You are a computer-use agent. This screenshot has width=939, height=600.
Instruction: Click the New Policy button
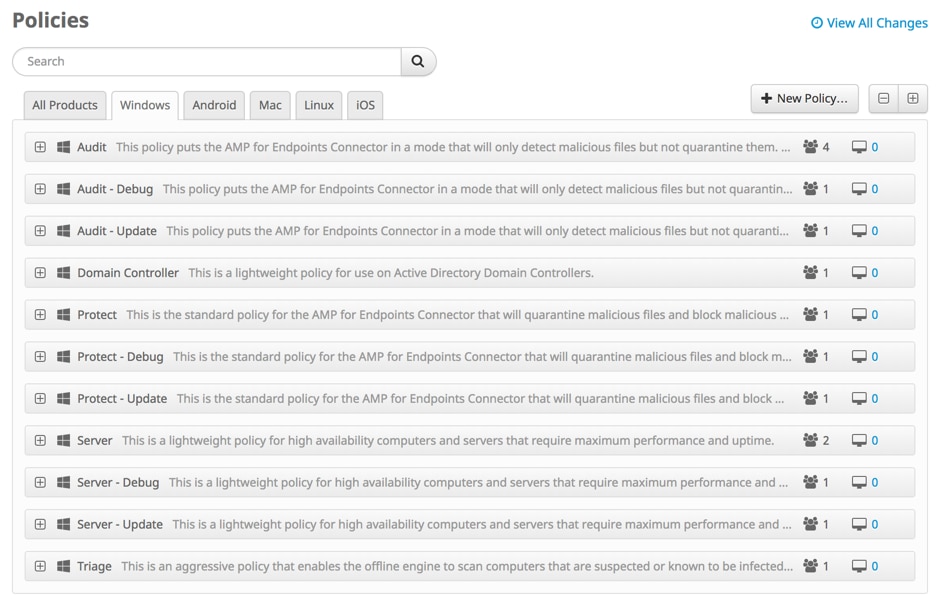click(804, 98)
